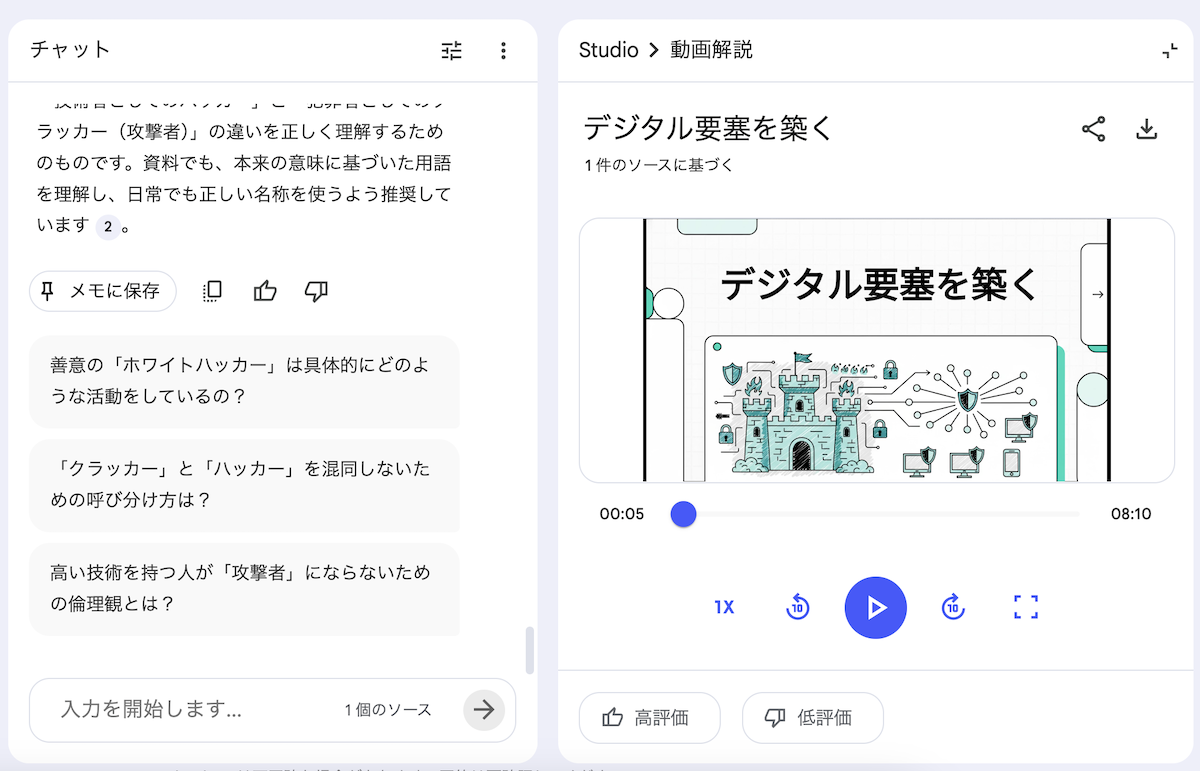Download the デジタル要塞を築く video
Screen dimensions: 1200x771
click(x=1146, y=129)
